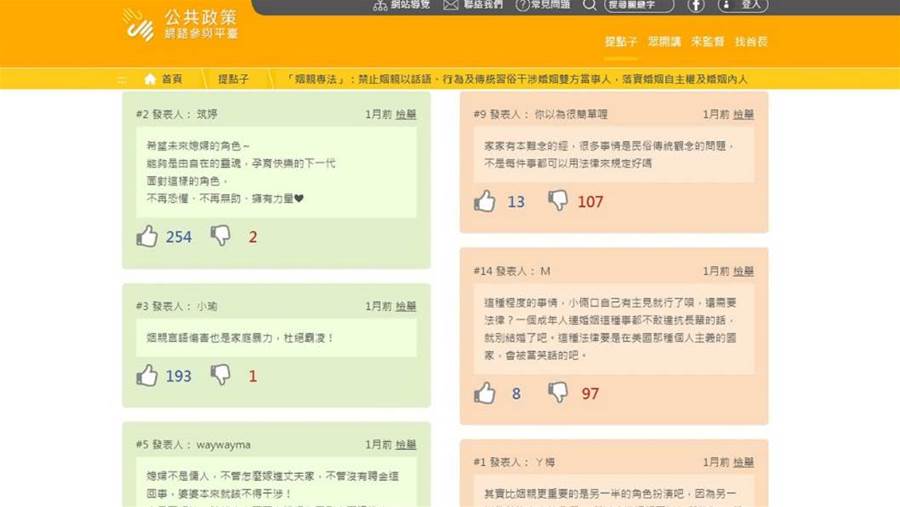Open the Facebook icon in header
The image size is (900, 507).
(x=696, y=6)
